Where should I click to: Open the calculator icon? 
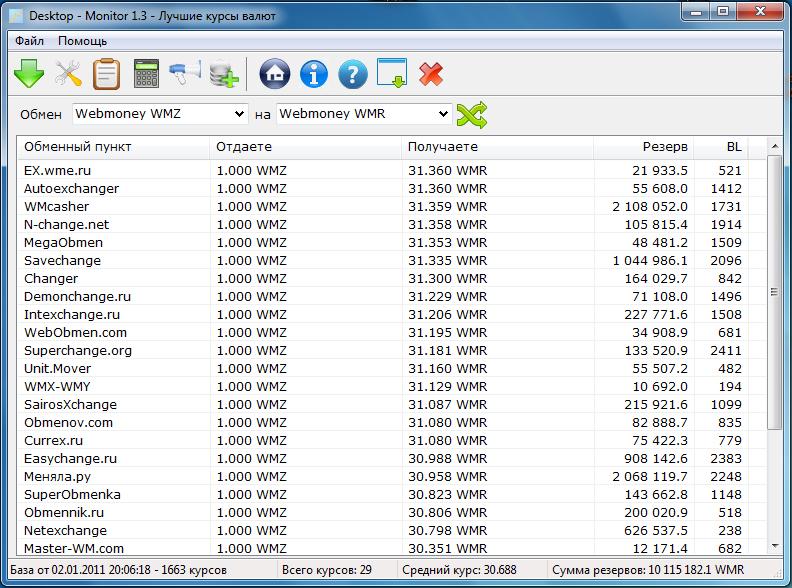[146, 74]
